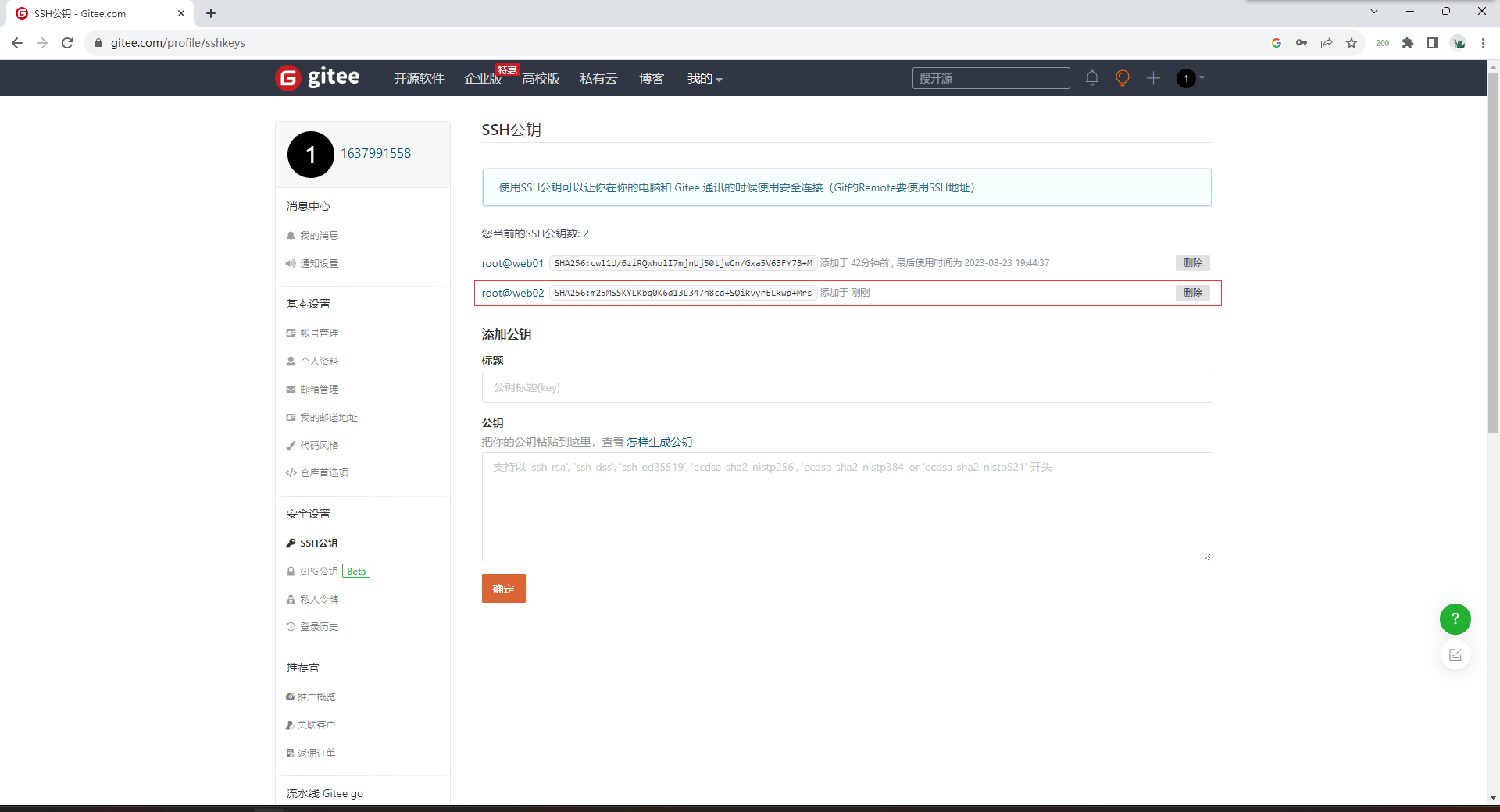Select GPG公钥 in the sidebar
Viewport: 1500px width, 812px height.
tap(319, 572)
